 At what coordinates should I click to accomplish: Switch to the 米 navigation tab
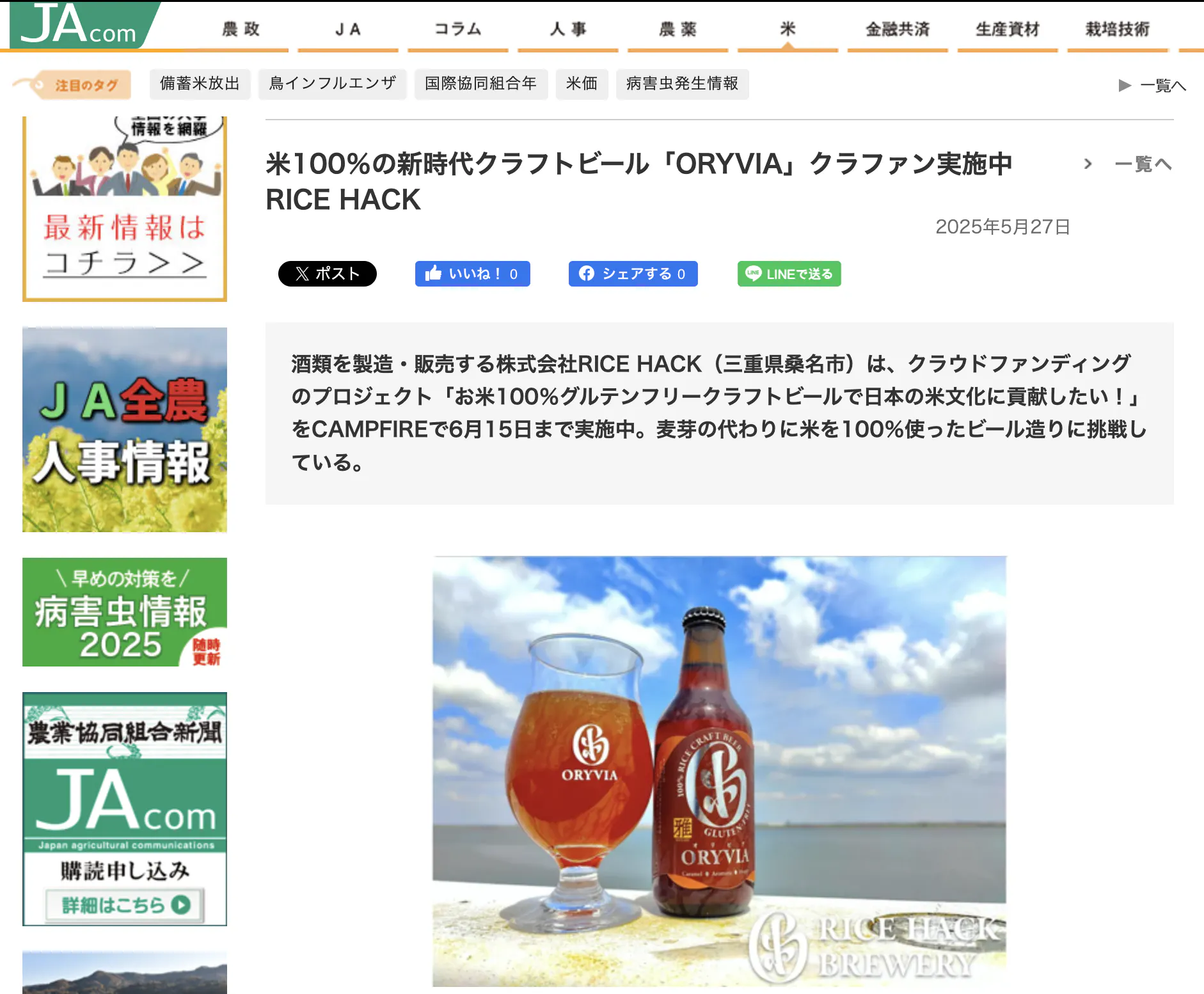coord(788,29)
